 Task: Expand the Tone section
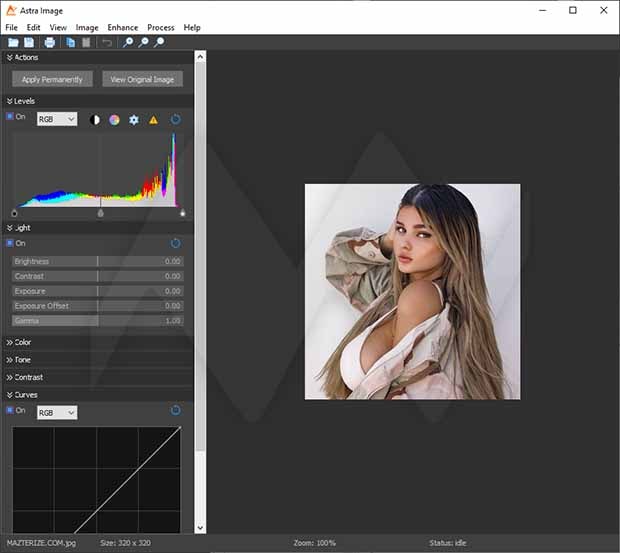tap(22, 360)
